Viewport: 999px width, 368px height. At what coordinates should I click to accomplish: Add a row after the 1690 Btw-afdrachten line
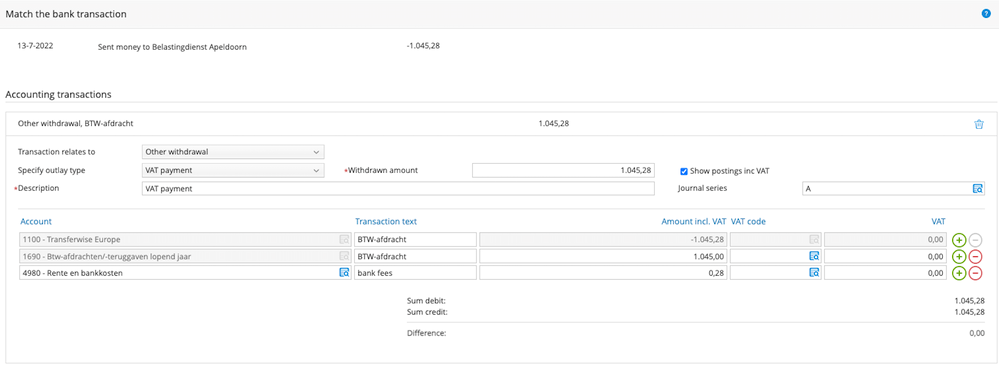tap(959, 257)
